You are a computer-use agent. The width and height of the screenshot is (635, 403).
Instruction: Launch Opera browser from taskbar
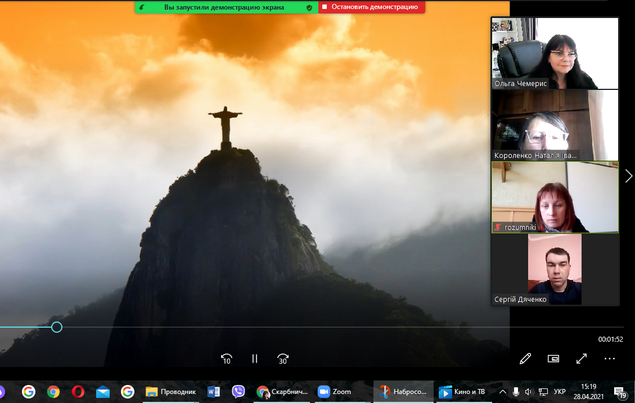[78, 392]
